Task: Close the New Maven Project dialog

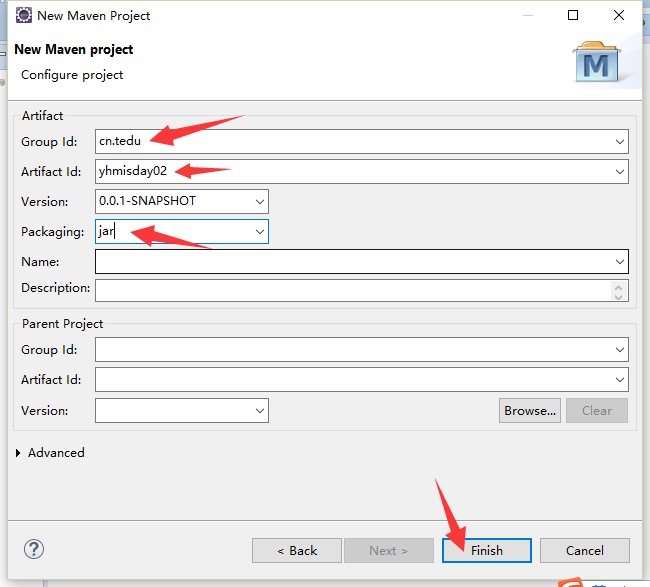Action: point(618,15)
